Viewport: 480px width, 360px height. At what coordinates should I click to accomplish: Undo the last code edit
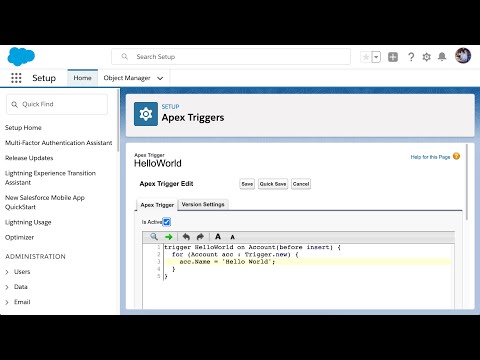(x=186, y=237)
